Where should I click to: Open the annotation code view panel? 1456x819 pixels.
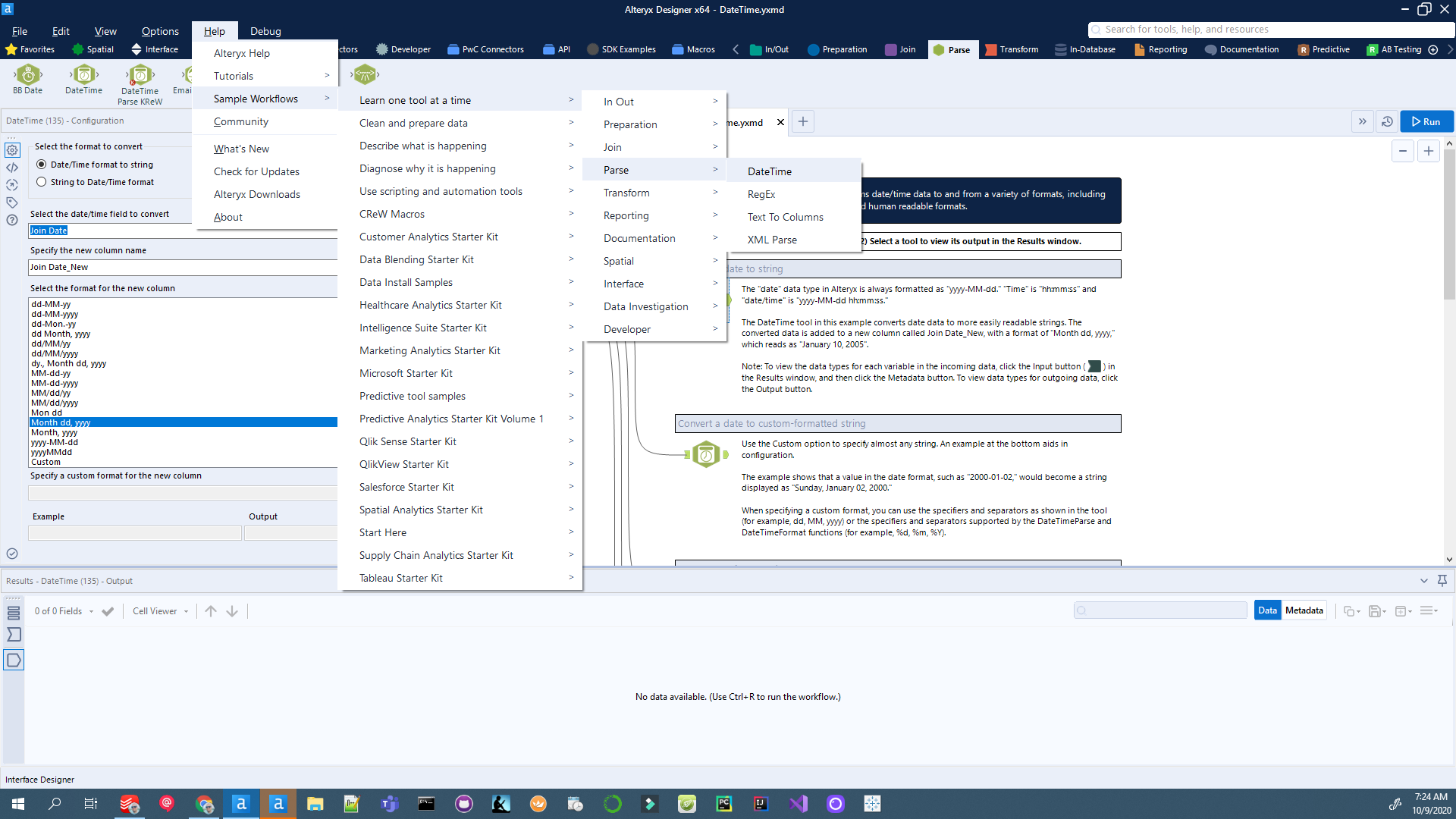(12, 168)
